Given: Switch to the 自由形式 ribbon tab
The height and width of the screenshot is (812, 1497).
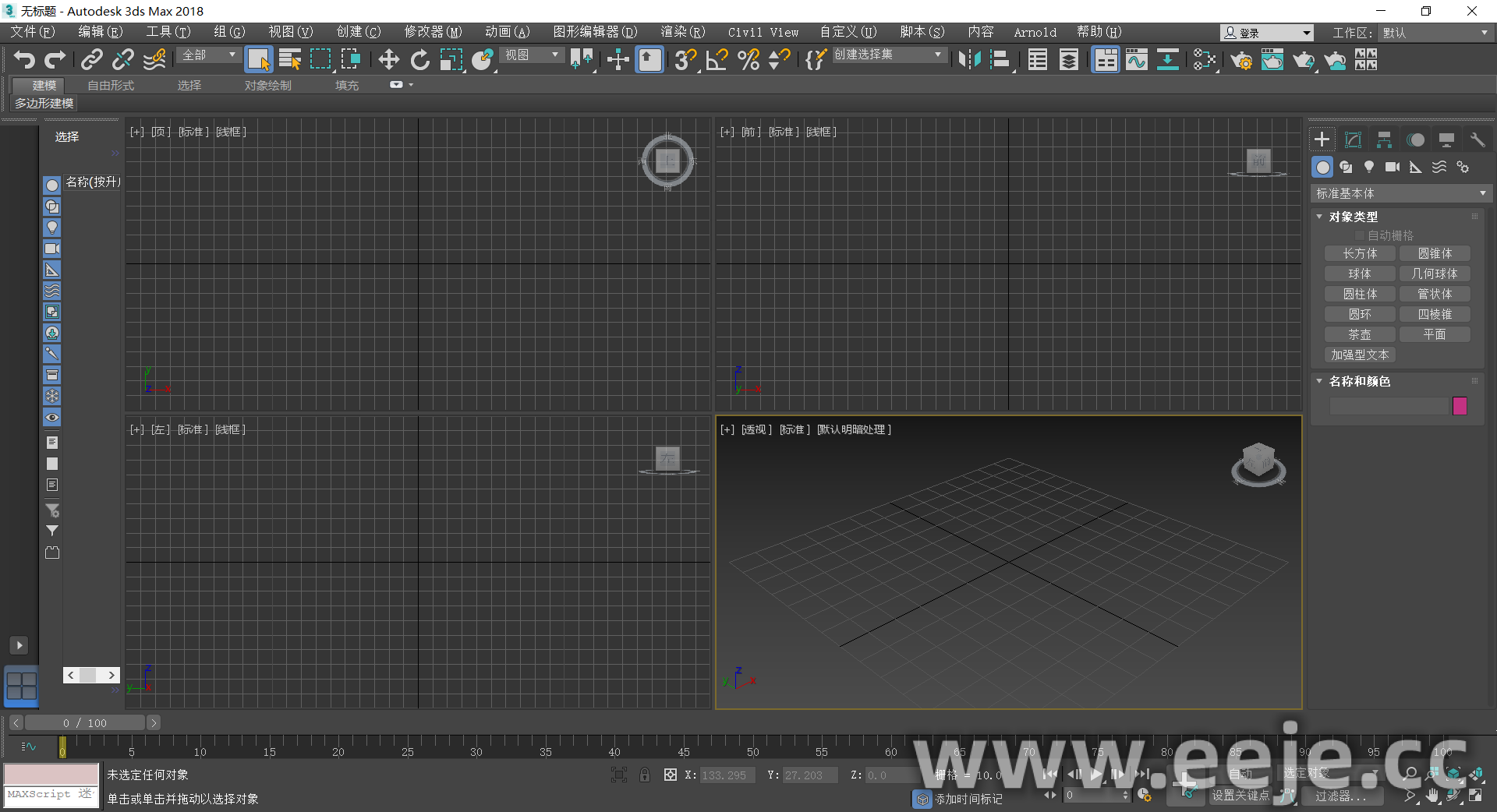Looking at the screenshot, I should click(111, 85).
